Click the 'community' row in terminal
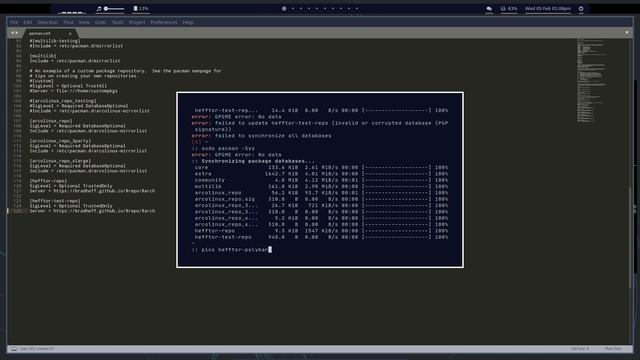The width and height of the screenshot is (640, 360). click(x=321, y=180)
